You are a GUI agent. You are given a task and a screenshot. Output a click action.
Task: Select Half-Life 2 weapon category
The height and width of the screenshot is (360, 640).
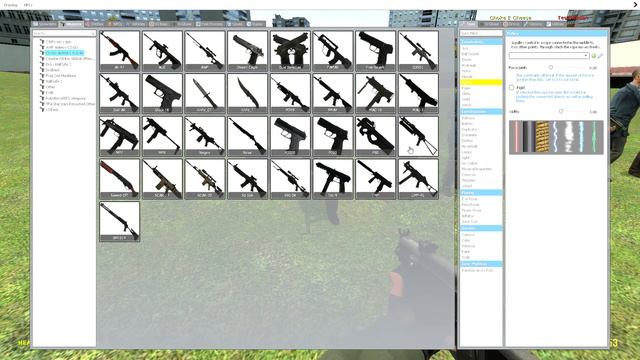click(x=54, y=81)
